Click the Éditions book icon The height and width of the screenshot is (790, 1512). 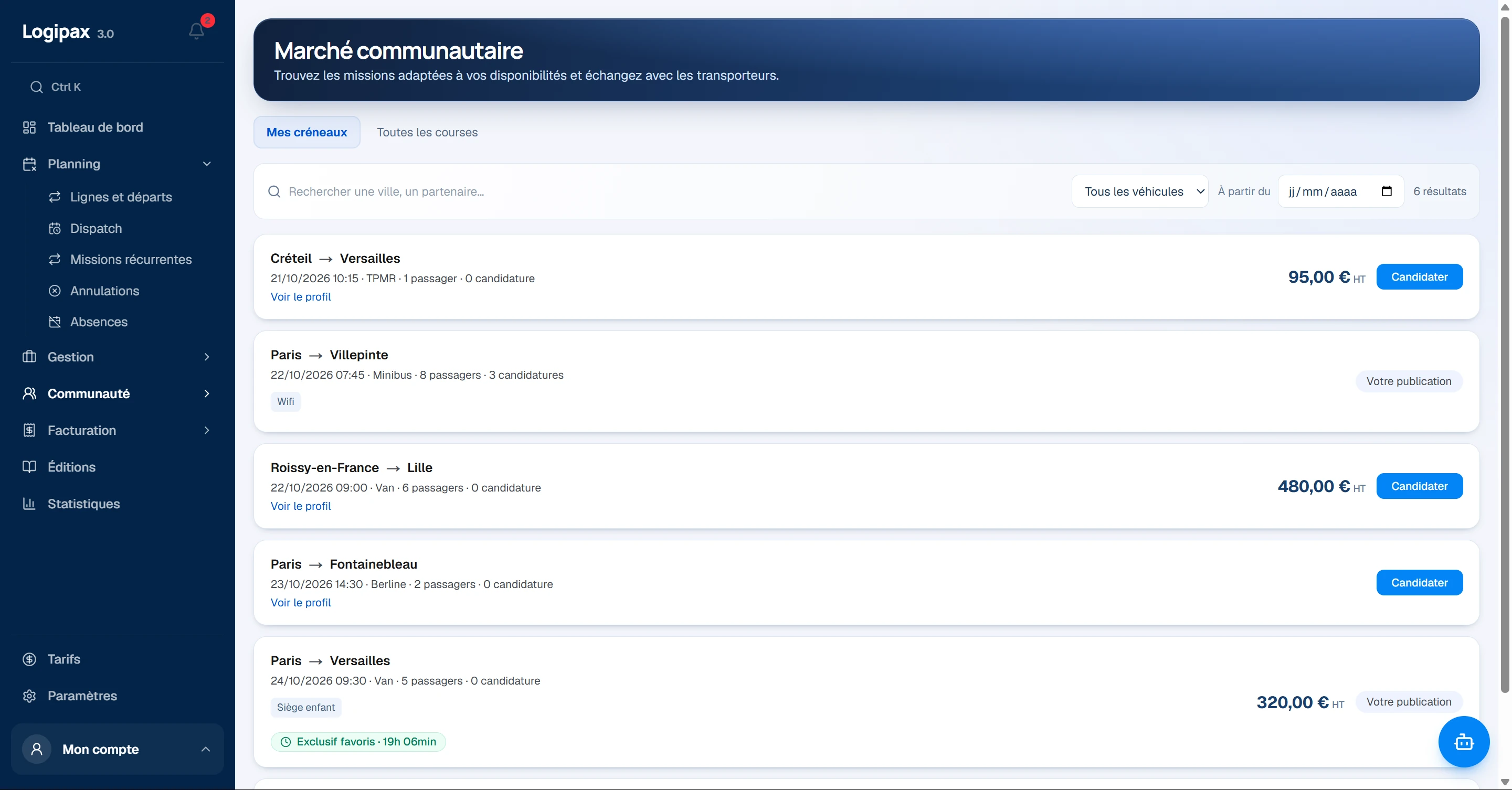pos(29,467)
